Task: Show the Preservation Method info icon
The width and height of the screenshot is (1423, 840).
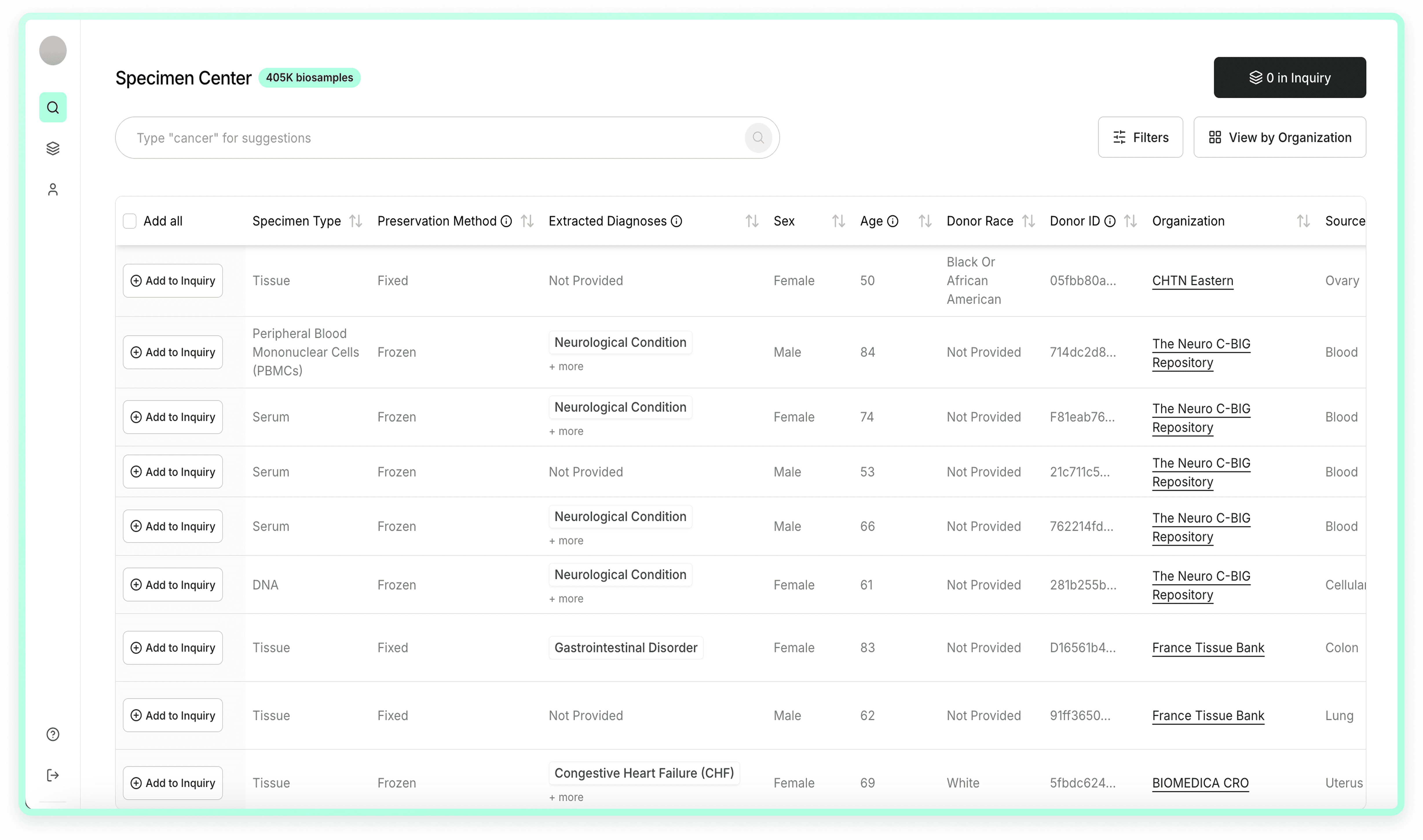Action: coord(506,221)
